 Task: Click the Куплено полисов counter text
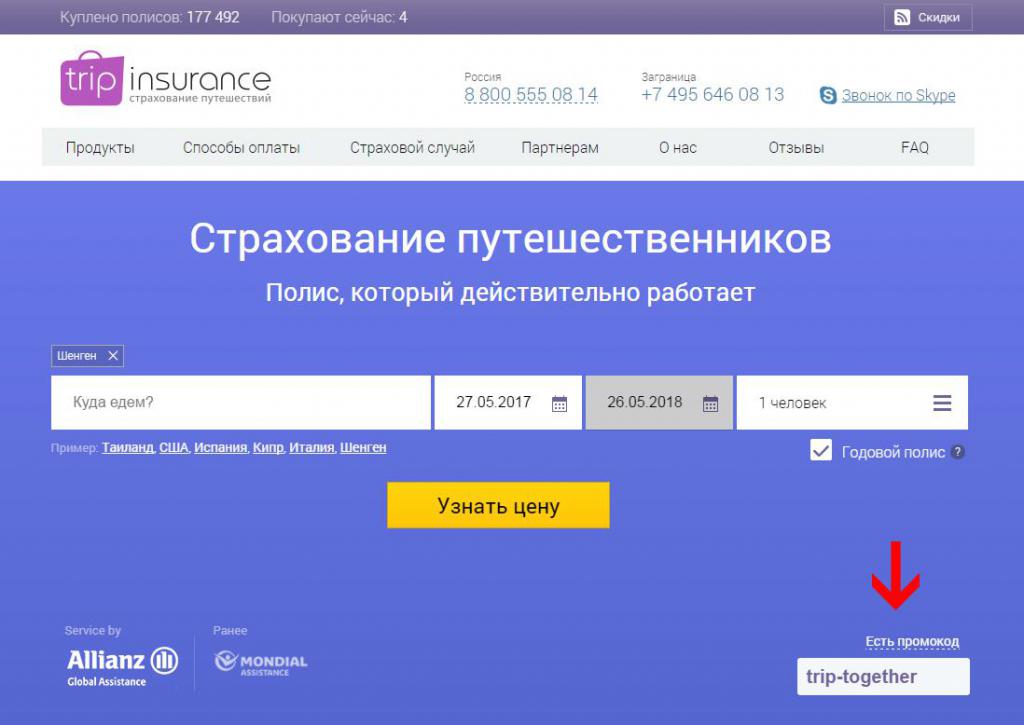pyautogui.click(x=150, y=18)
